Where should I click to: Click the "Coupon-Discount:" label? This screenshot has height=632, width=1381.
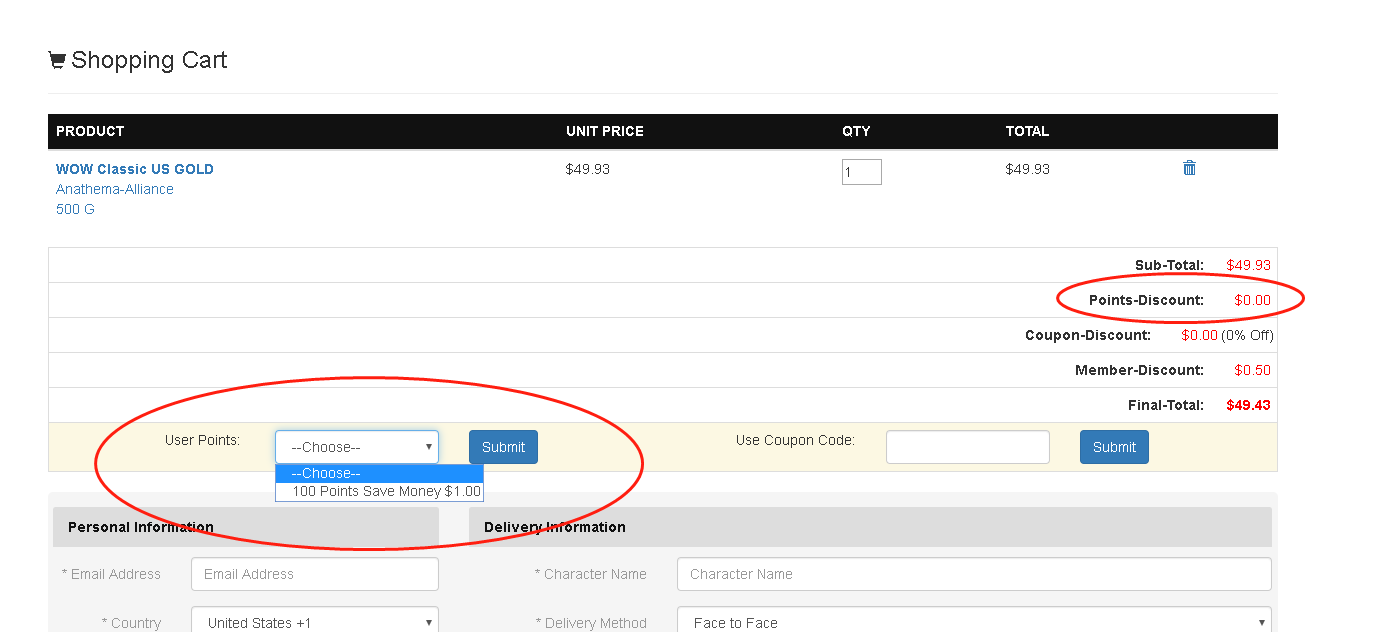[1088, 335]
